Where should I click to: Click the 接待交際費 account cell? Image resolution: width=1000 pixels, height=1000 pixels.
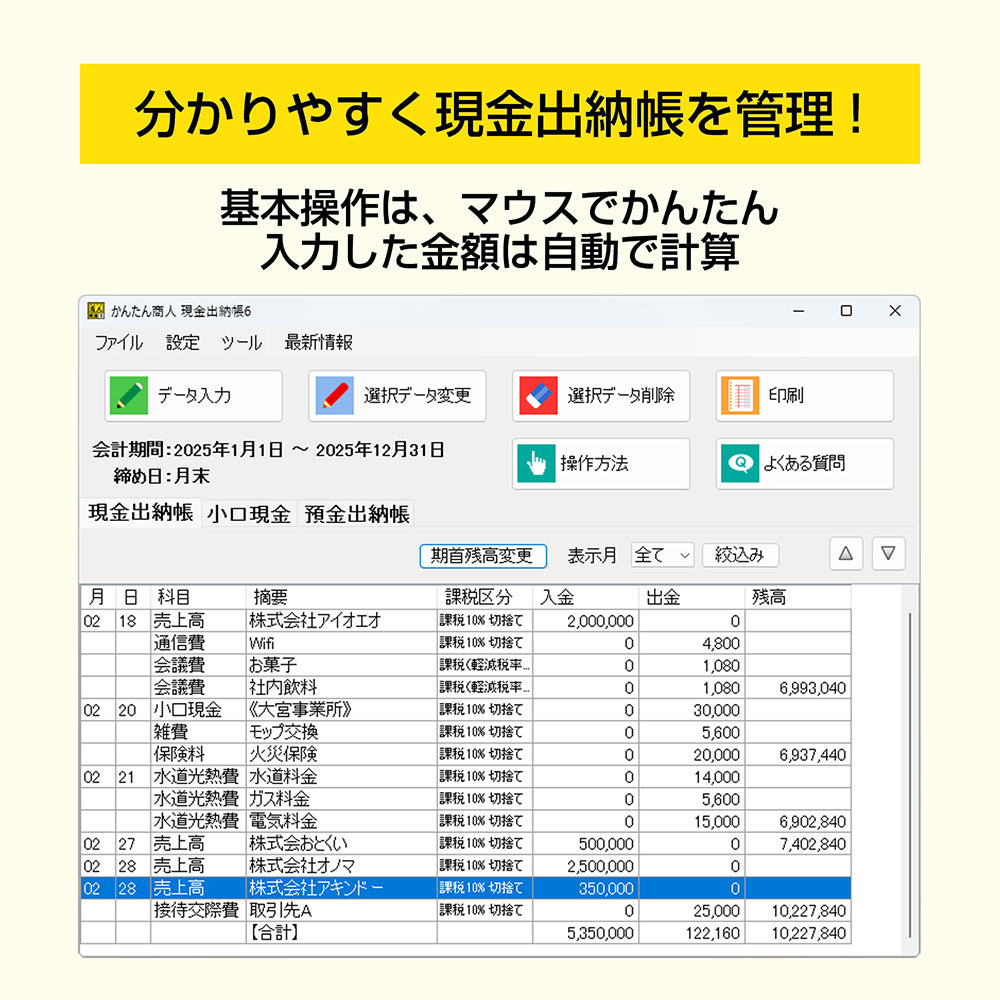[198, 911]
